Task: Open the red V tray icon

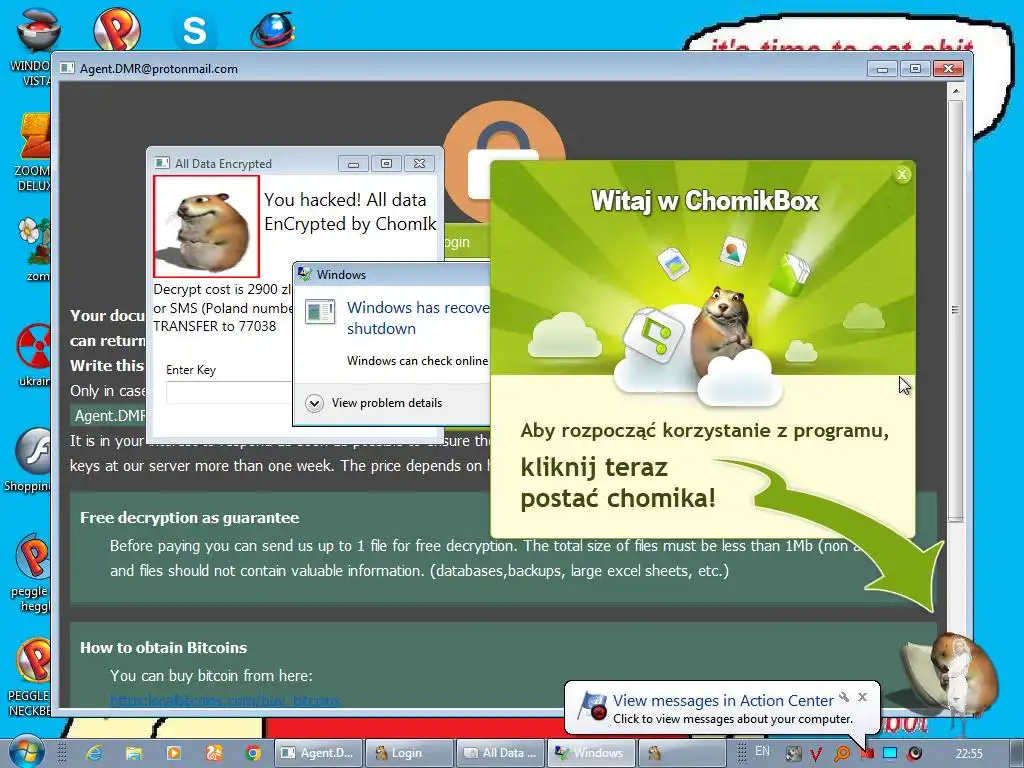Action: click(816, 754)
